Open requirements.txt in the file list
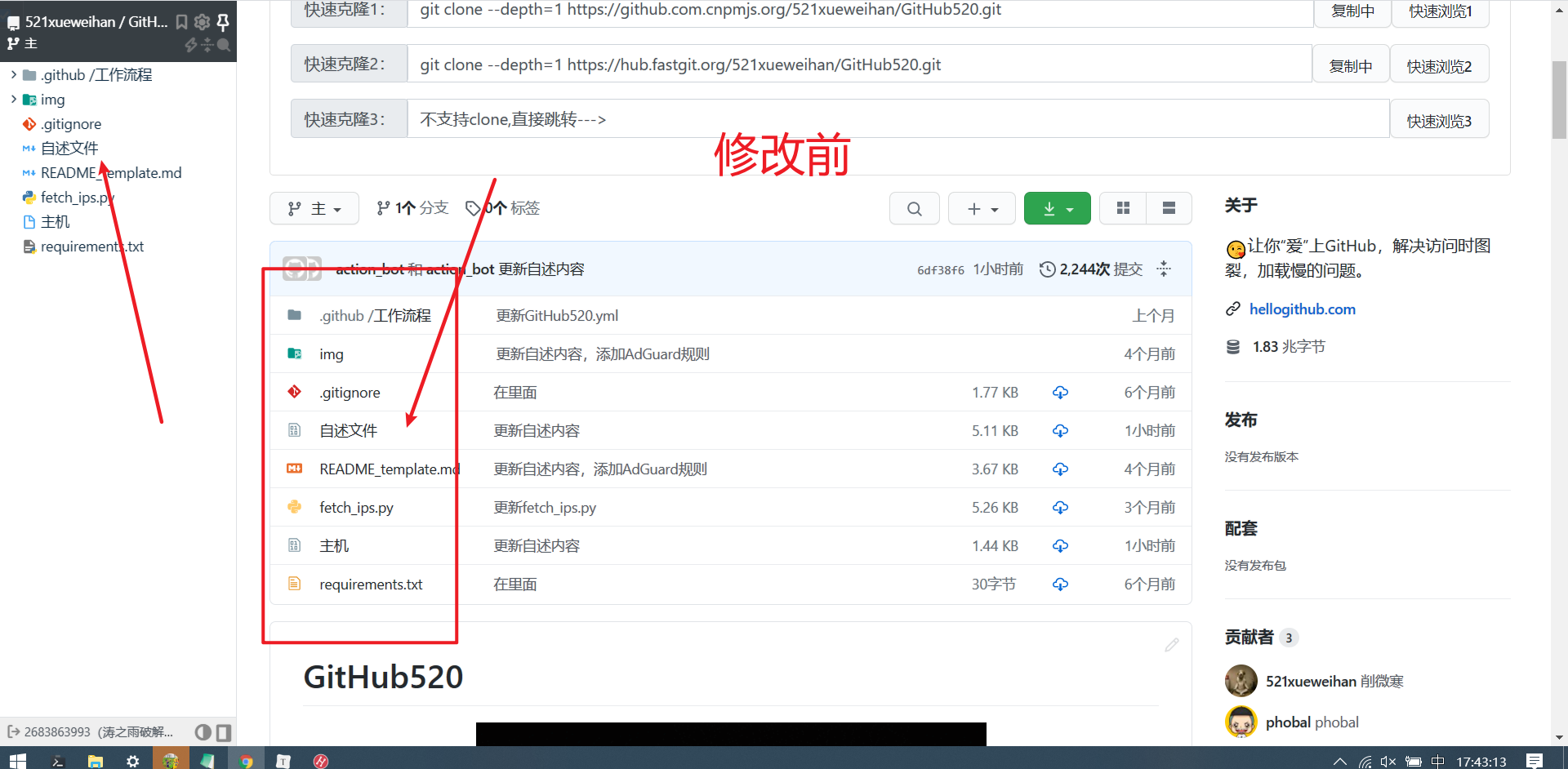Screen dimensions: 1568x769 (371, 585)
